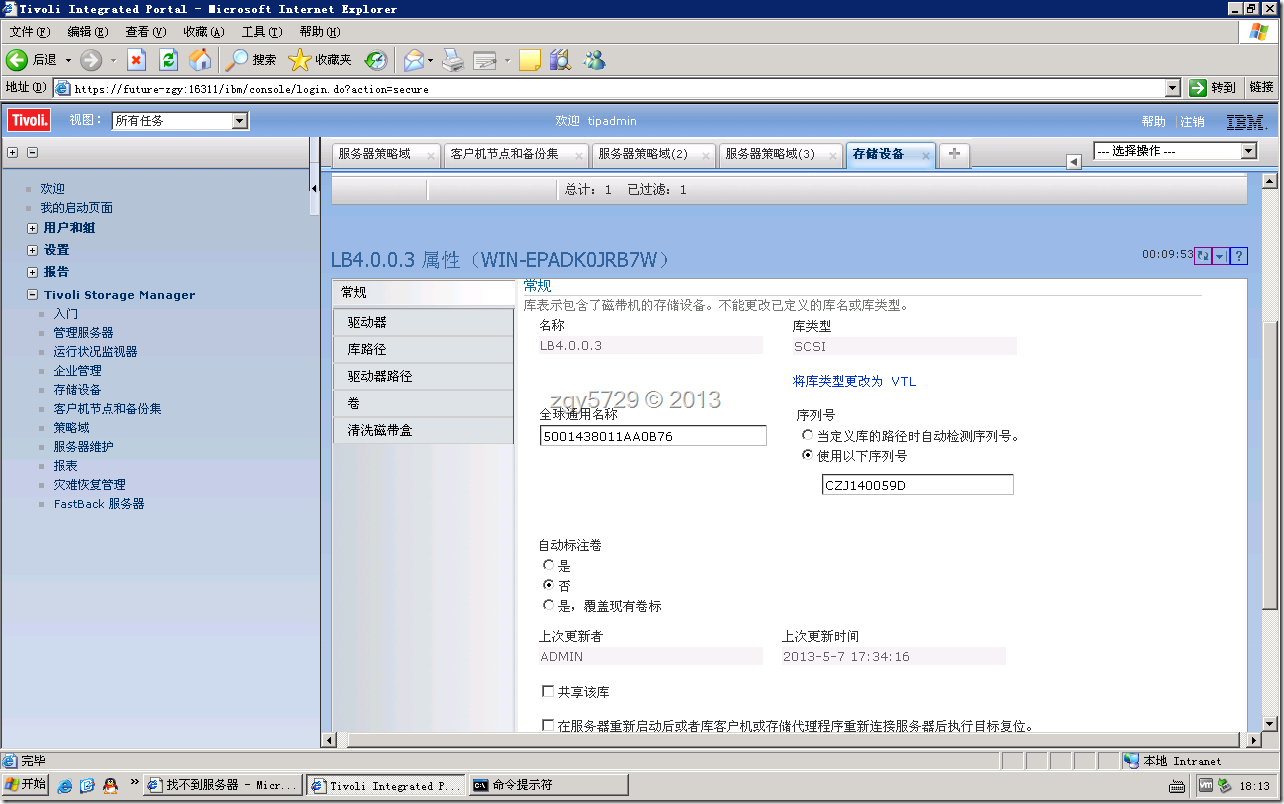This screenshot has width=1284, height=804.
Task: Add a new tab with the plus icon
Action: click(x=954, y=154)
